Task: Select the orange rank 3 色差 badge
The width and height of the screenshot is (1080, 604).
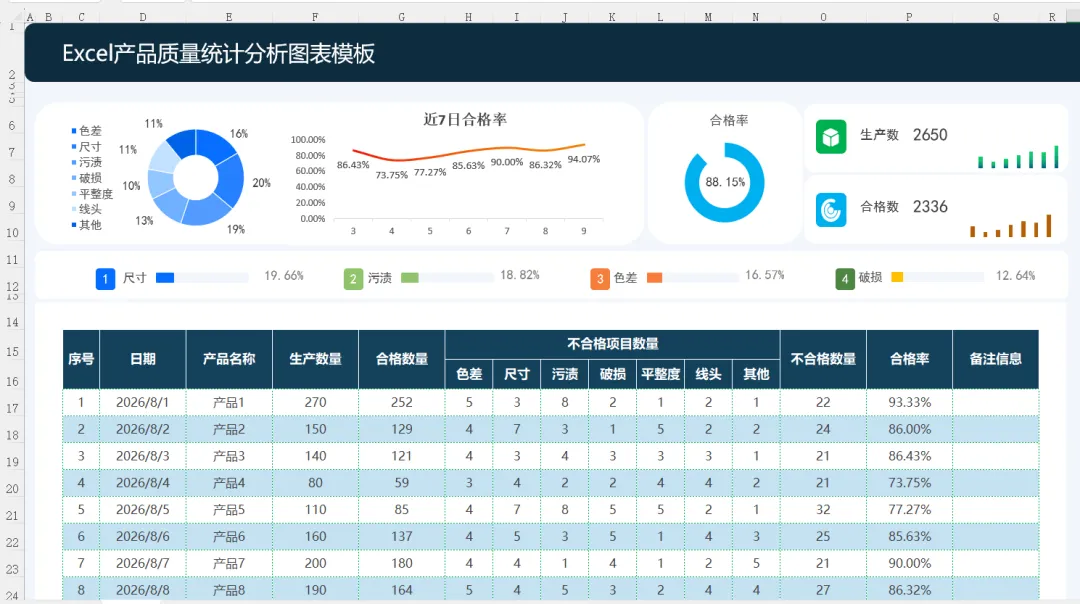Action: tap(599, 278)
